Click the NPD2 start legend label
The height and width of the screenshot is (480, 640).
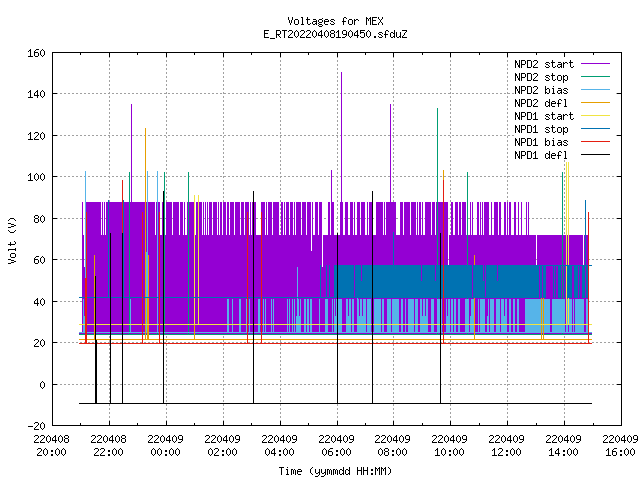tap(544, 64)
